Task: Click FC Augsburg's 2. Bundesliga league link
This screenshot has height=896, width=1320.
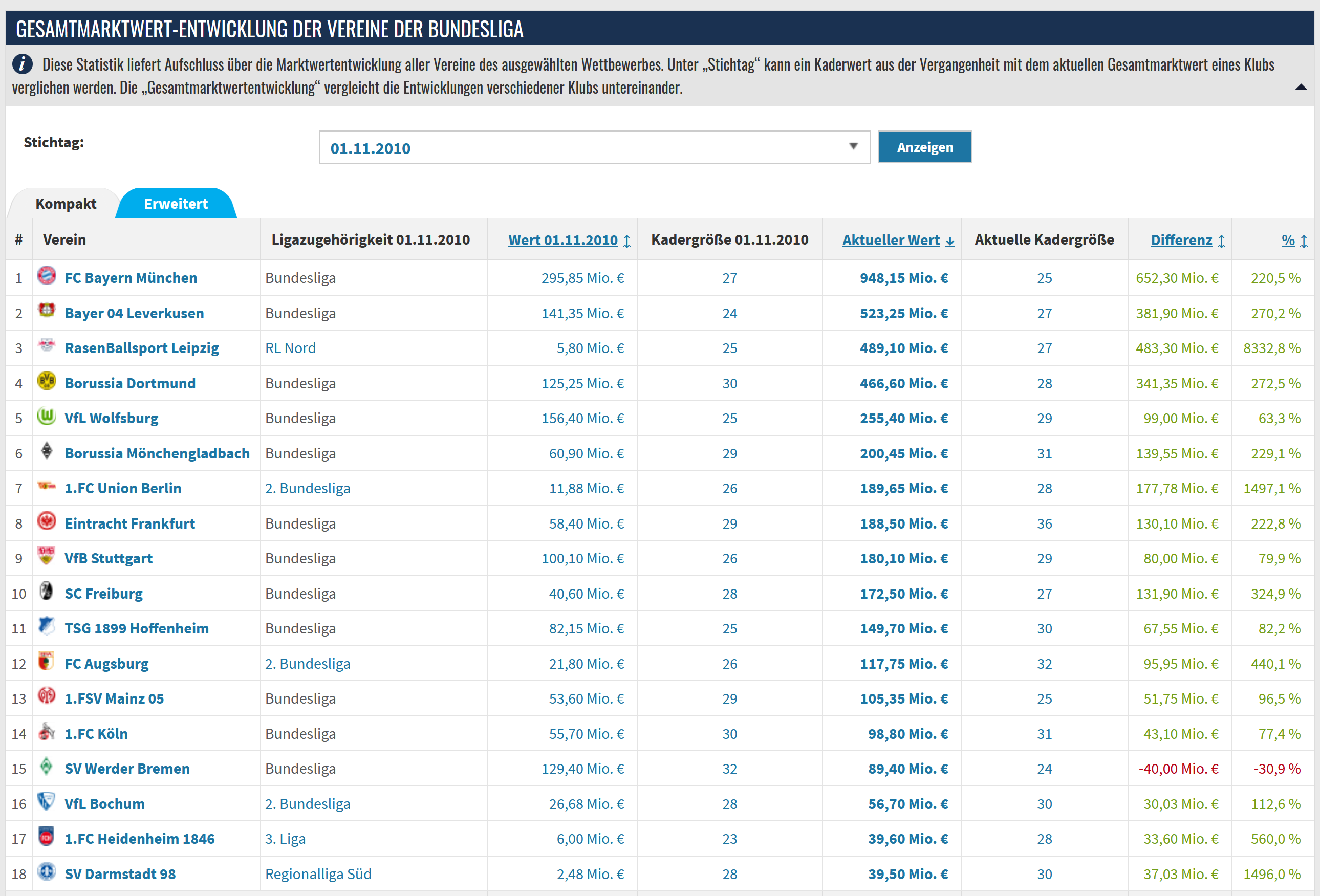Action: [x=308, y=664]
